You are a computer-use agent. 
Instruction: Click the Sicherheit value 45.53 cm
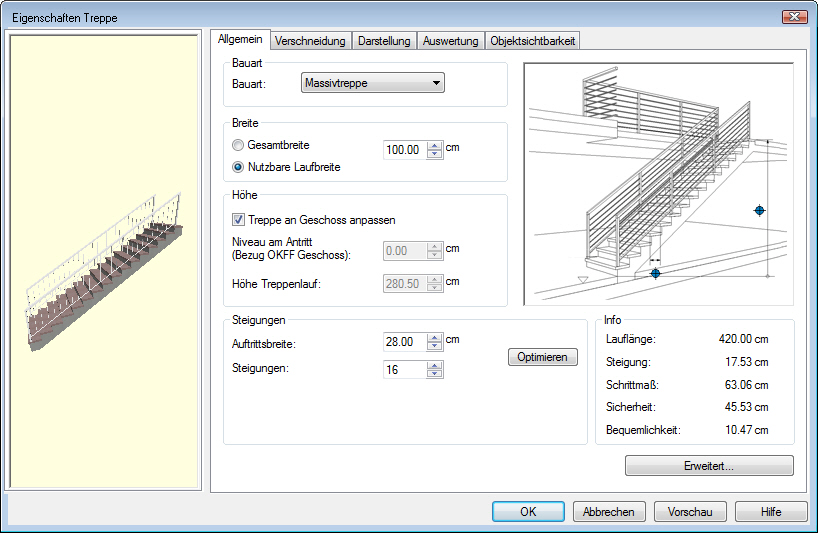(x=747, y=407)
